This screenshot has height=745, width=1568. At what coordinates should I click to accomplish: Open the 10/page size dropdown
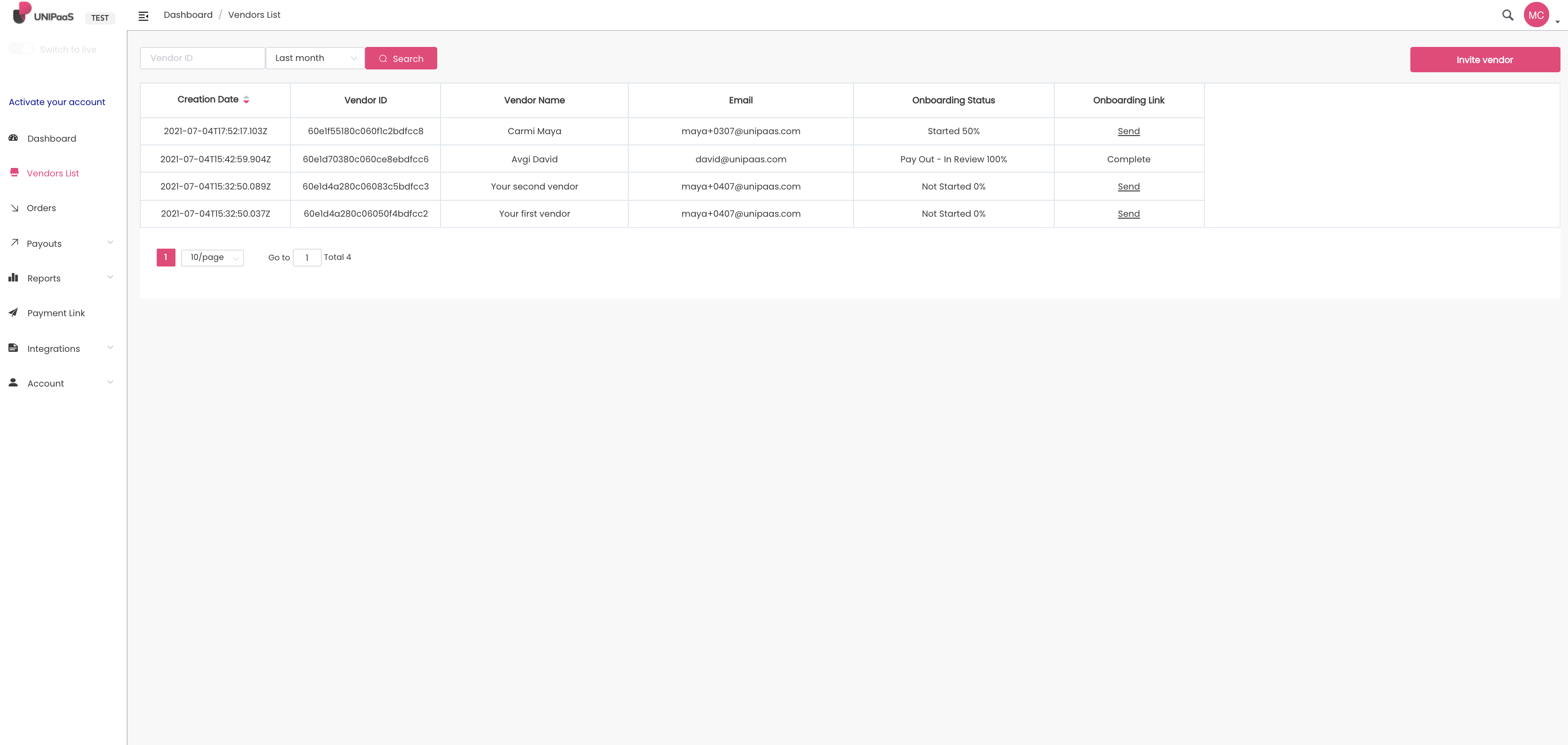[x=213, y=258]
